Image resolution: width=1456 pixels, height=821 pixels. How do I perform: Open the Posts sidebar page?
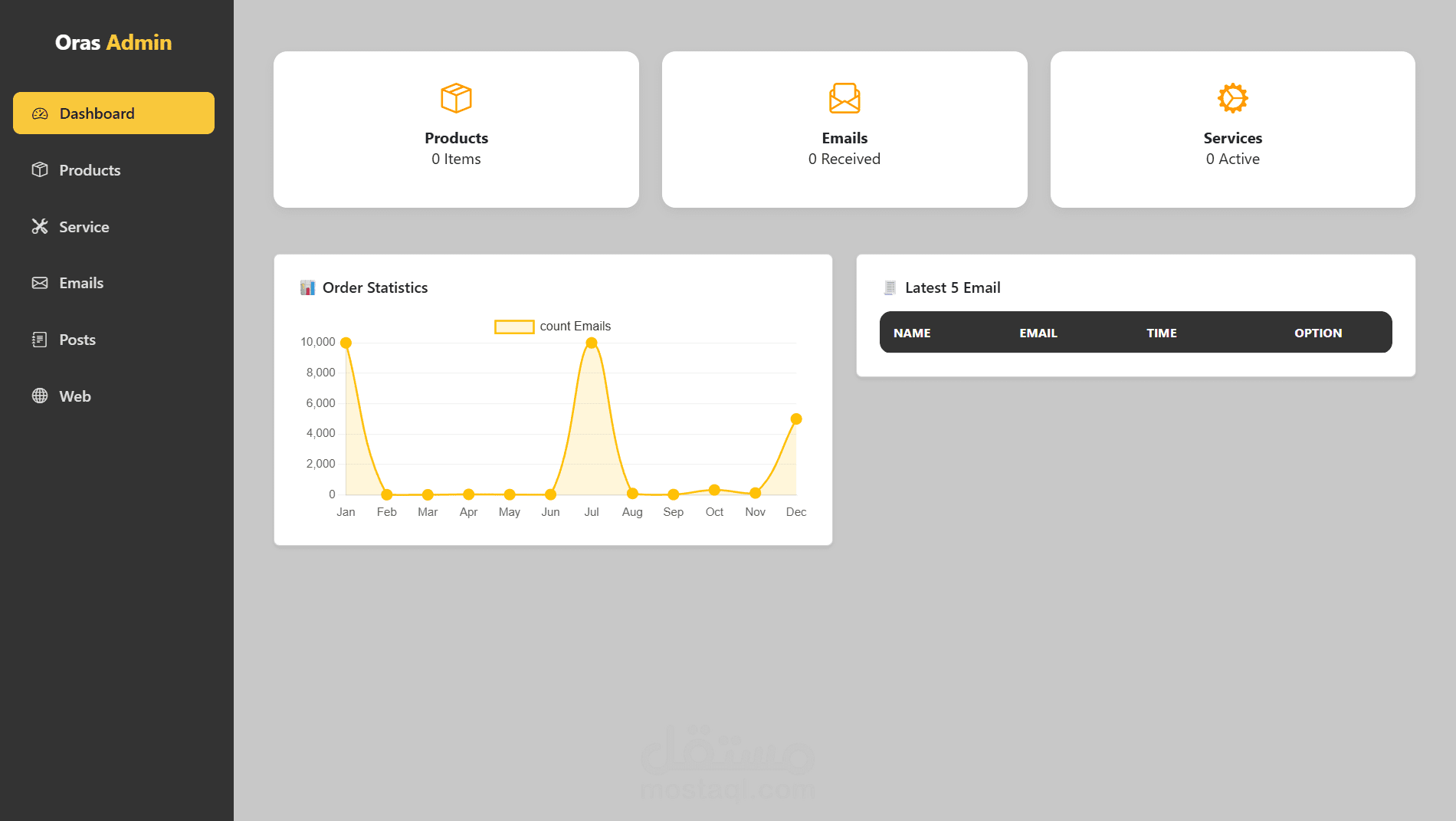(113, 340)
